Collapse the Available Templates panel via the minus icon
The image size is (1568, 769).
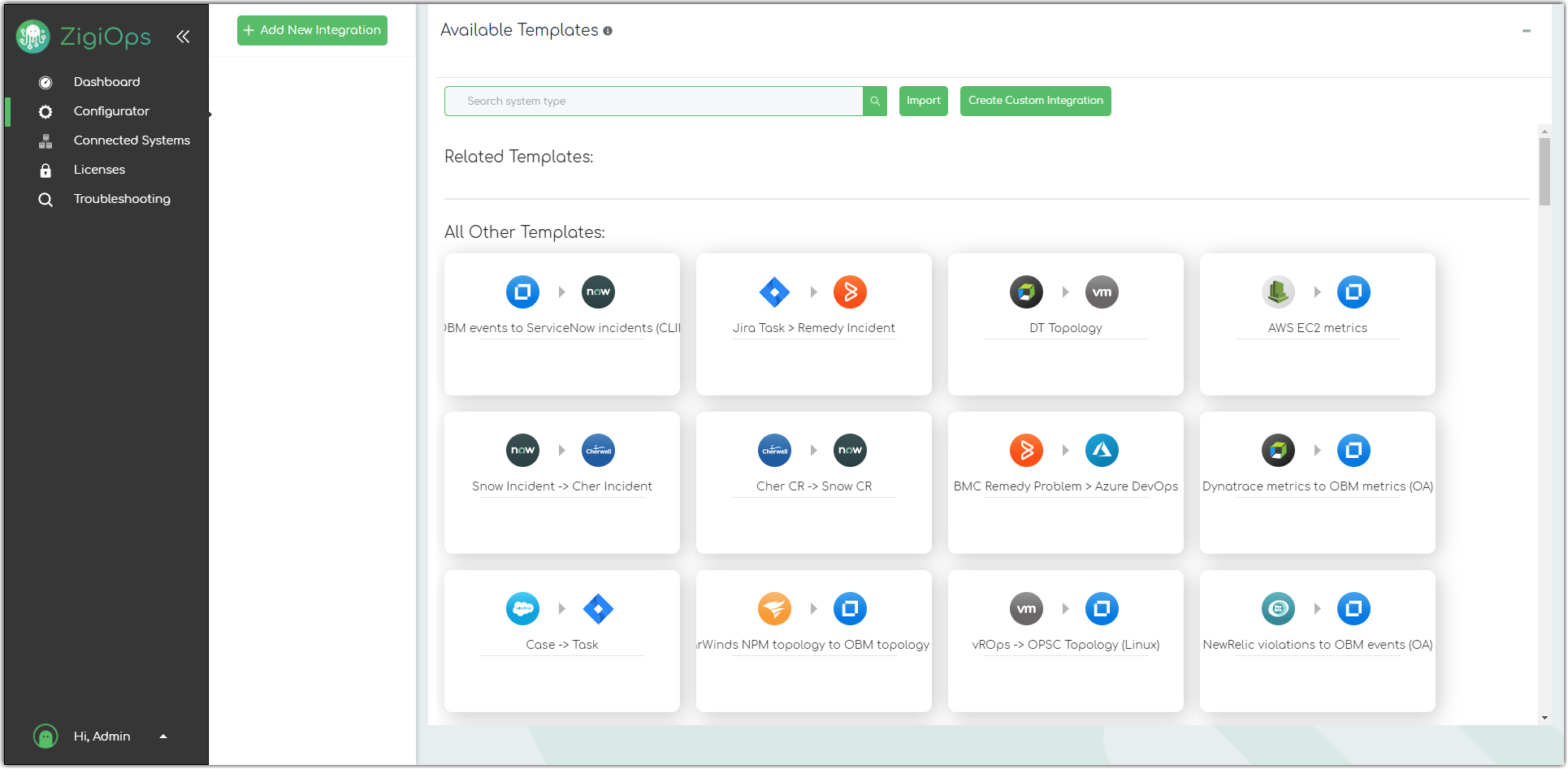[x=1527, y=31]
